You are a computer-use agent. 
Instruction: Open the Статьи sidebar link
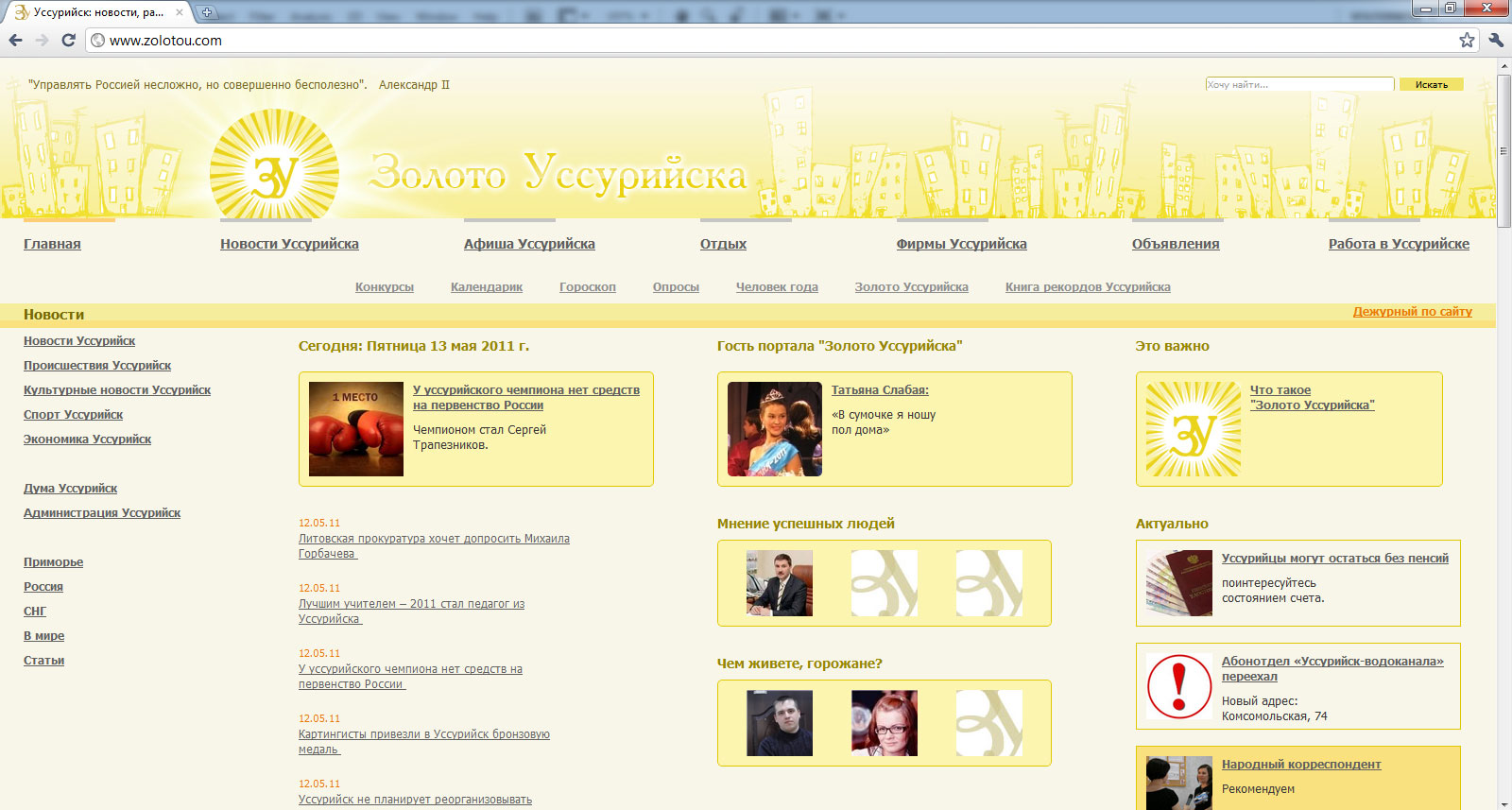(43, 661)
